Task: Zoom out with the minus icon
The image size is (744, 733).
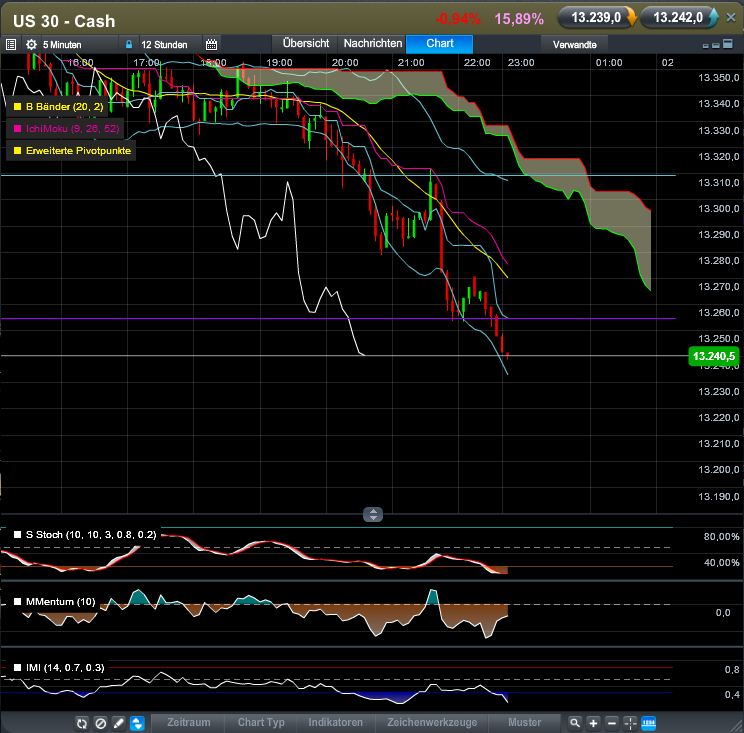Action: tap(611, 723)
